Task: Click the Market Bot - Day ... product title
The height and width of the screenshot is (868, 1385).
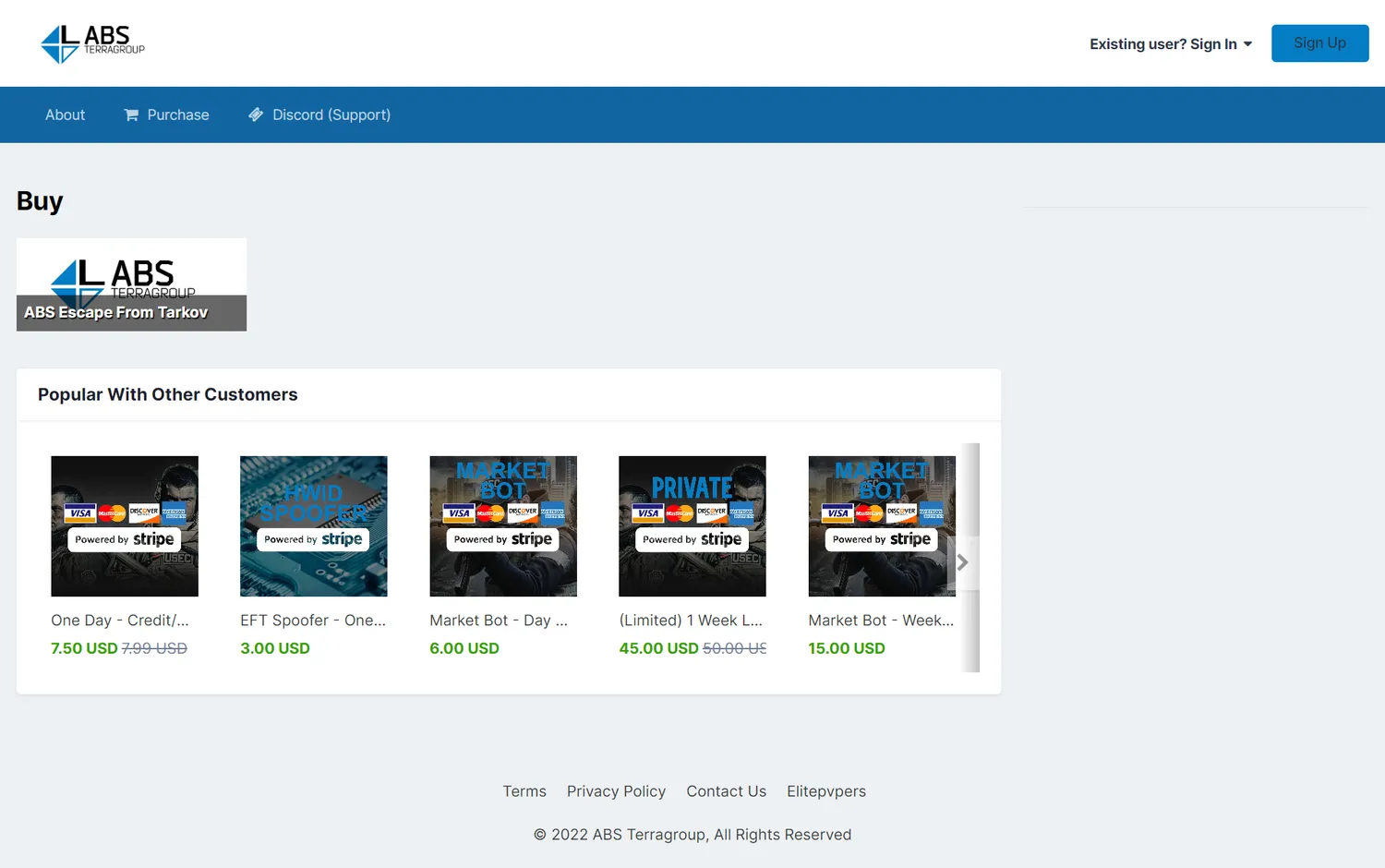Action: coord(499,621)
